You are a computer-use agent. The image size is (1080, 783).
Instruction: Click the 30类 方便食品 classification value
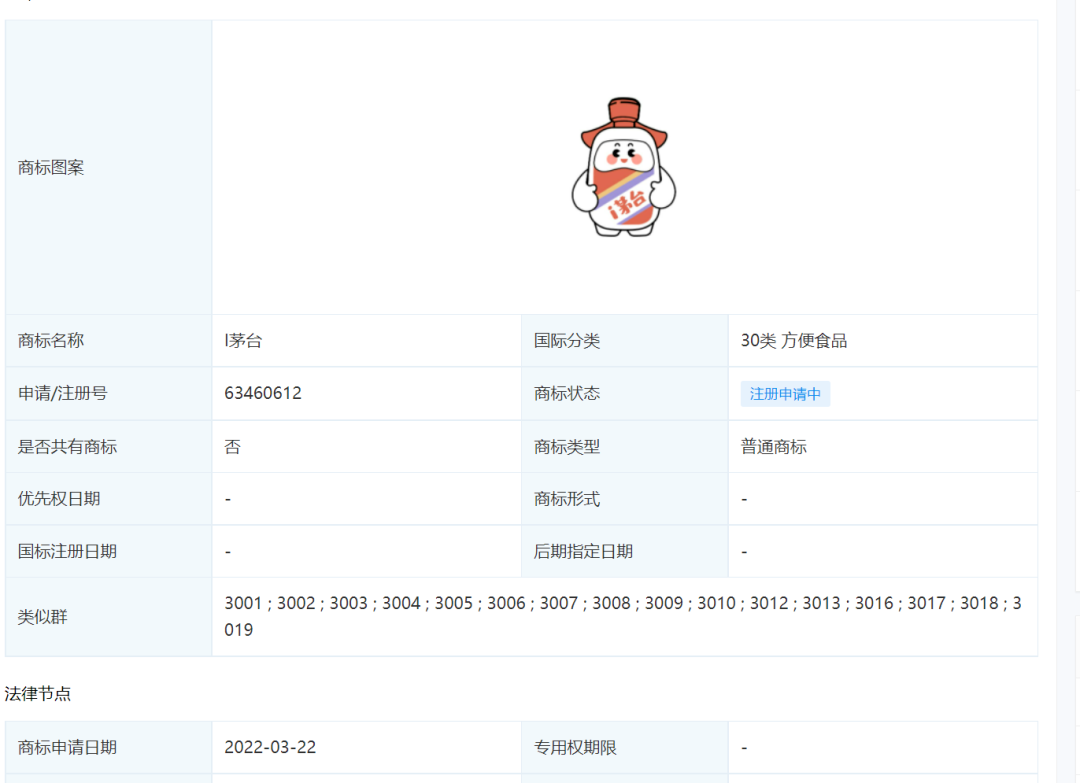(793, 340)
